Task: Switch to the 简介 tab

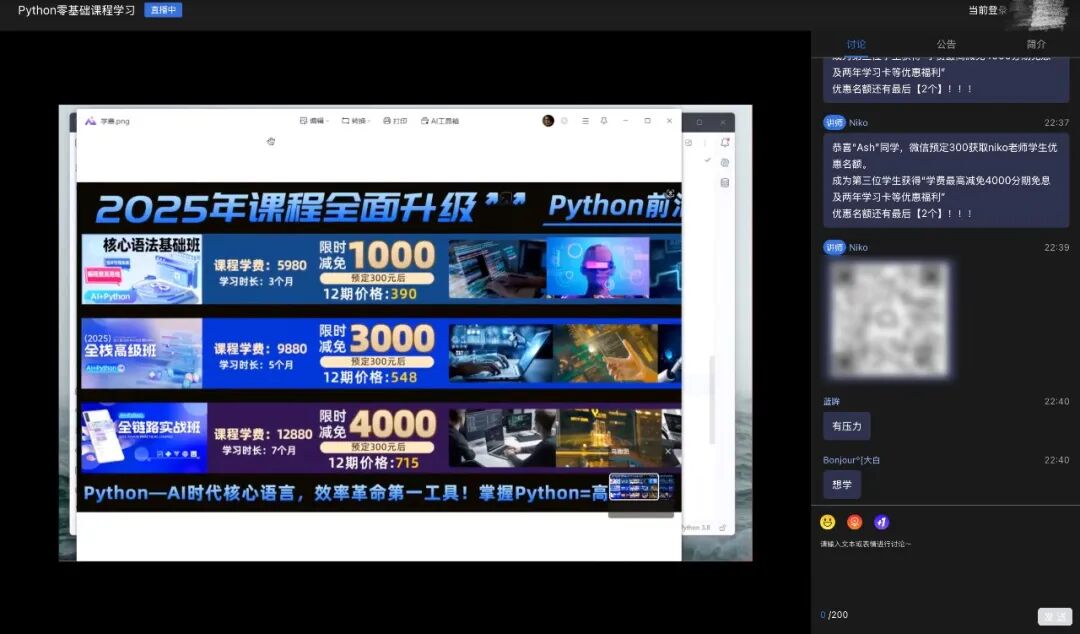Action: click(x=1035, y=44)
